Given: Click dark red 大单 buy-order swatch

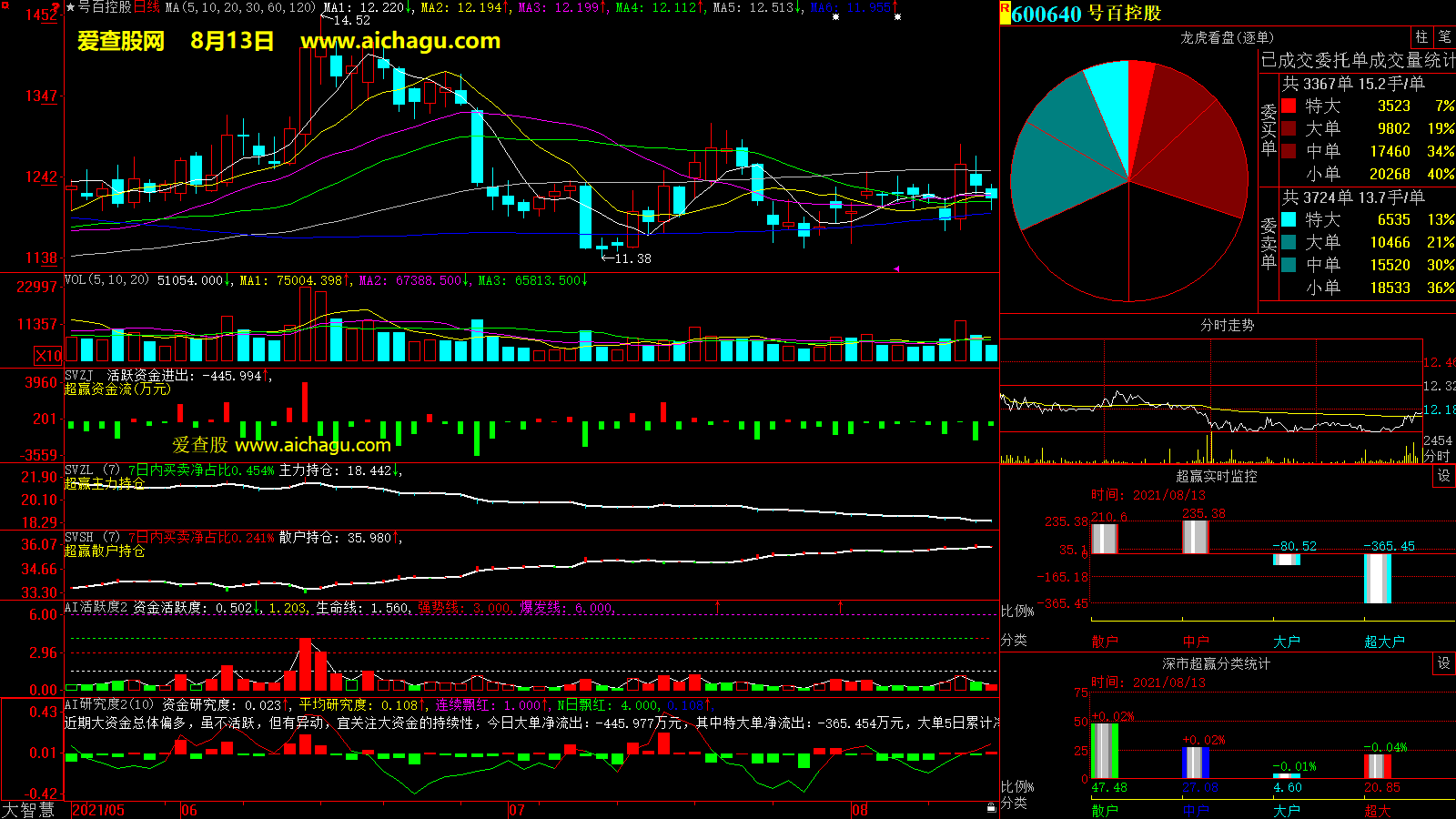Looking at the screenshot, I should pos(1289,128).
